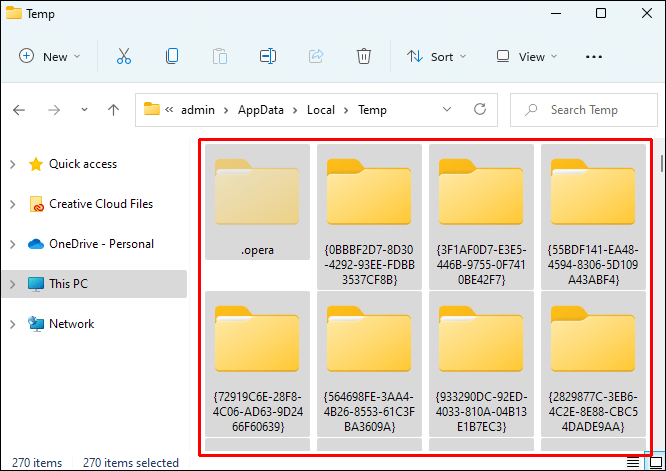Screen dimensions: 666x471
Task: Select folder {2829877C-3EB6-4C2E-8E88-CBC54DADE9AA}
Action: (593, 364)
